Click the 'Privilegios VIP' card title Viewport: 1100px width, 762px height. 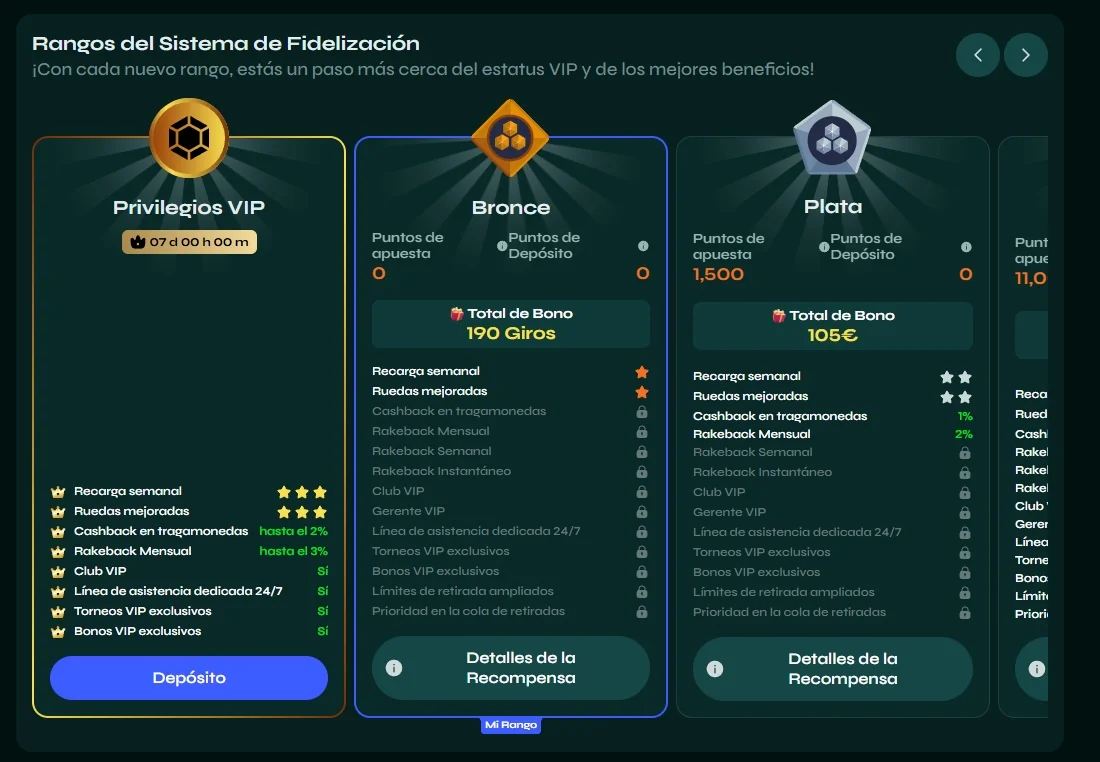pos(189,208)
